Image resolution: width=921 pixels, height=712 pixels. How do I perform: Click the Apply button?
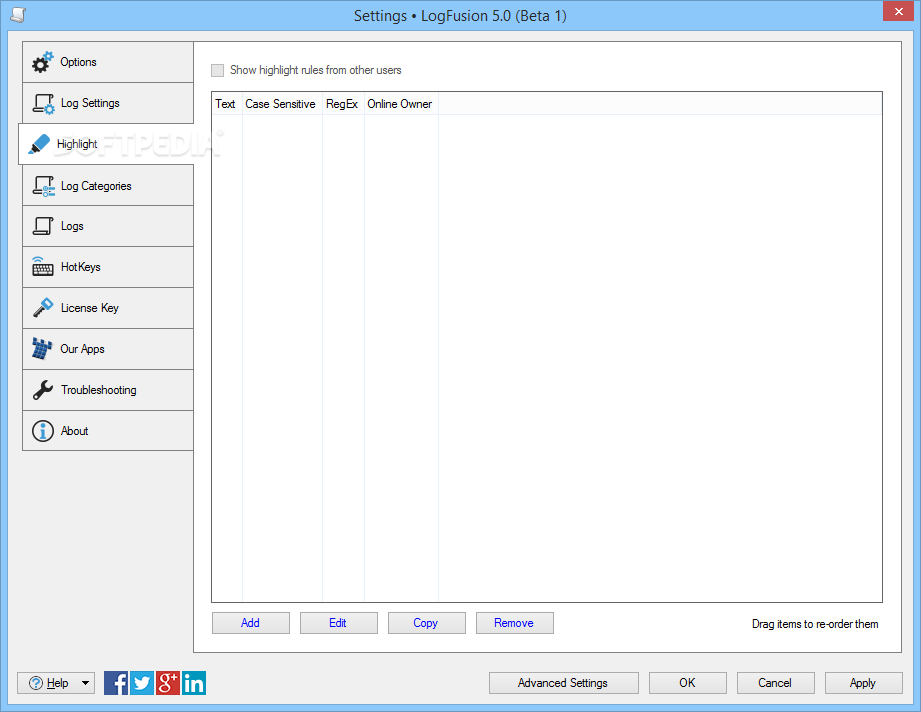pyautogui.click(x=864, y=683)
